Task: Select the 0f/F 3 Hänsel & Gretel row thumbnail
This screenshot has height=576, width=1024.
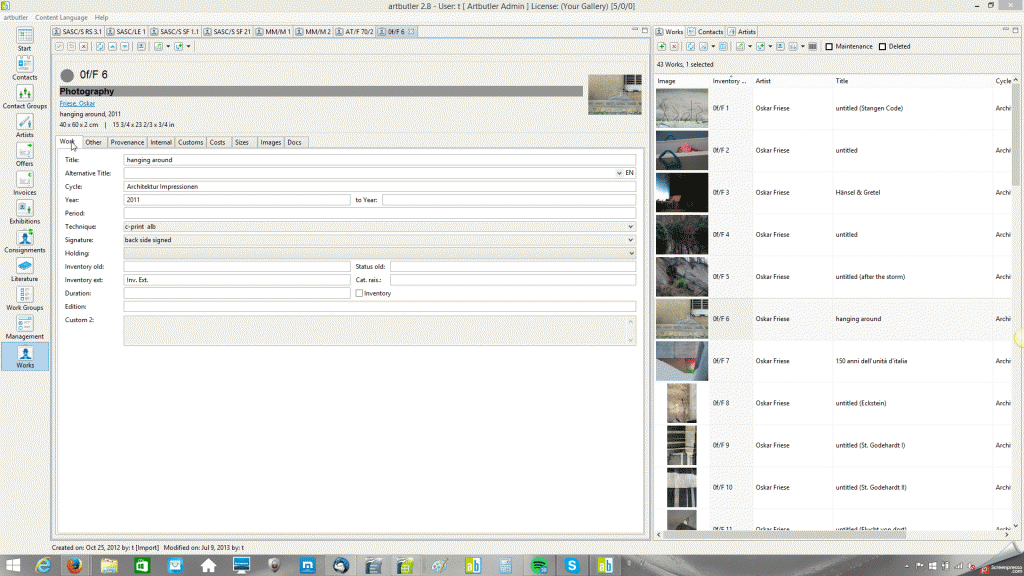Action: (682, 193)
